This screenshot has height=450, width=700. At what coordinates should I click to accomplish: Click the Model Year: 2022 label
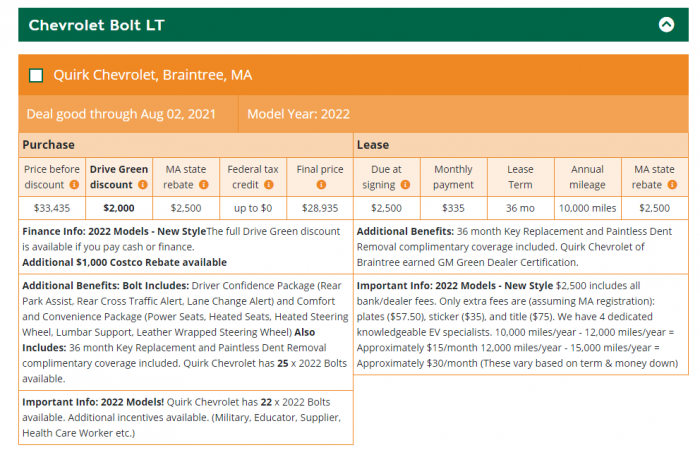[300, 114]
